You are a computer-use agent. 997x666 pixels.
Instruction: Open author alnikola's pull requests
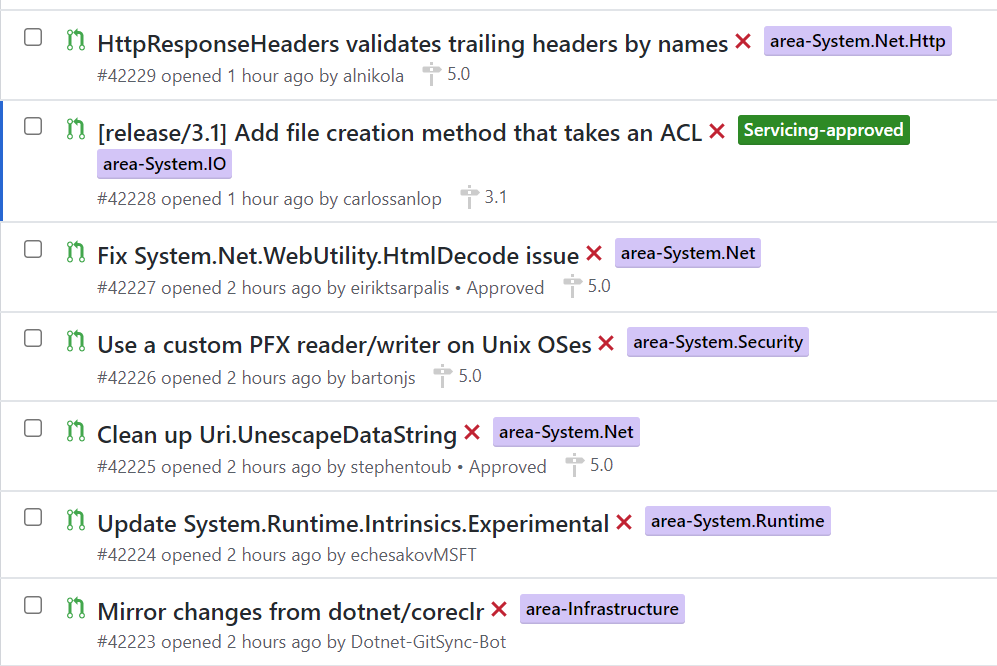(x=373, y=76)
